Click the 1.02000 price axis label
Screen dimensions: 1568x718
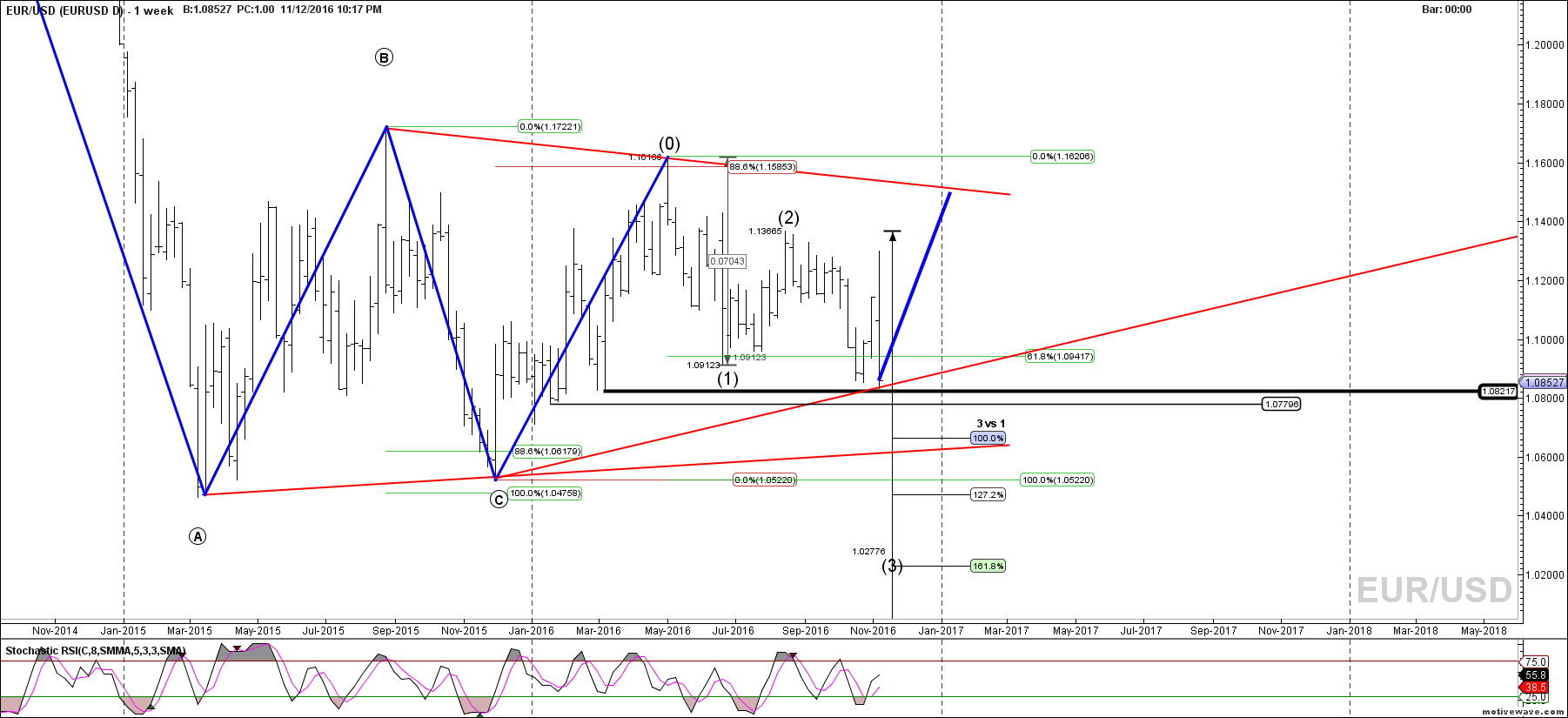(x=1545, y=575)
